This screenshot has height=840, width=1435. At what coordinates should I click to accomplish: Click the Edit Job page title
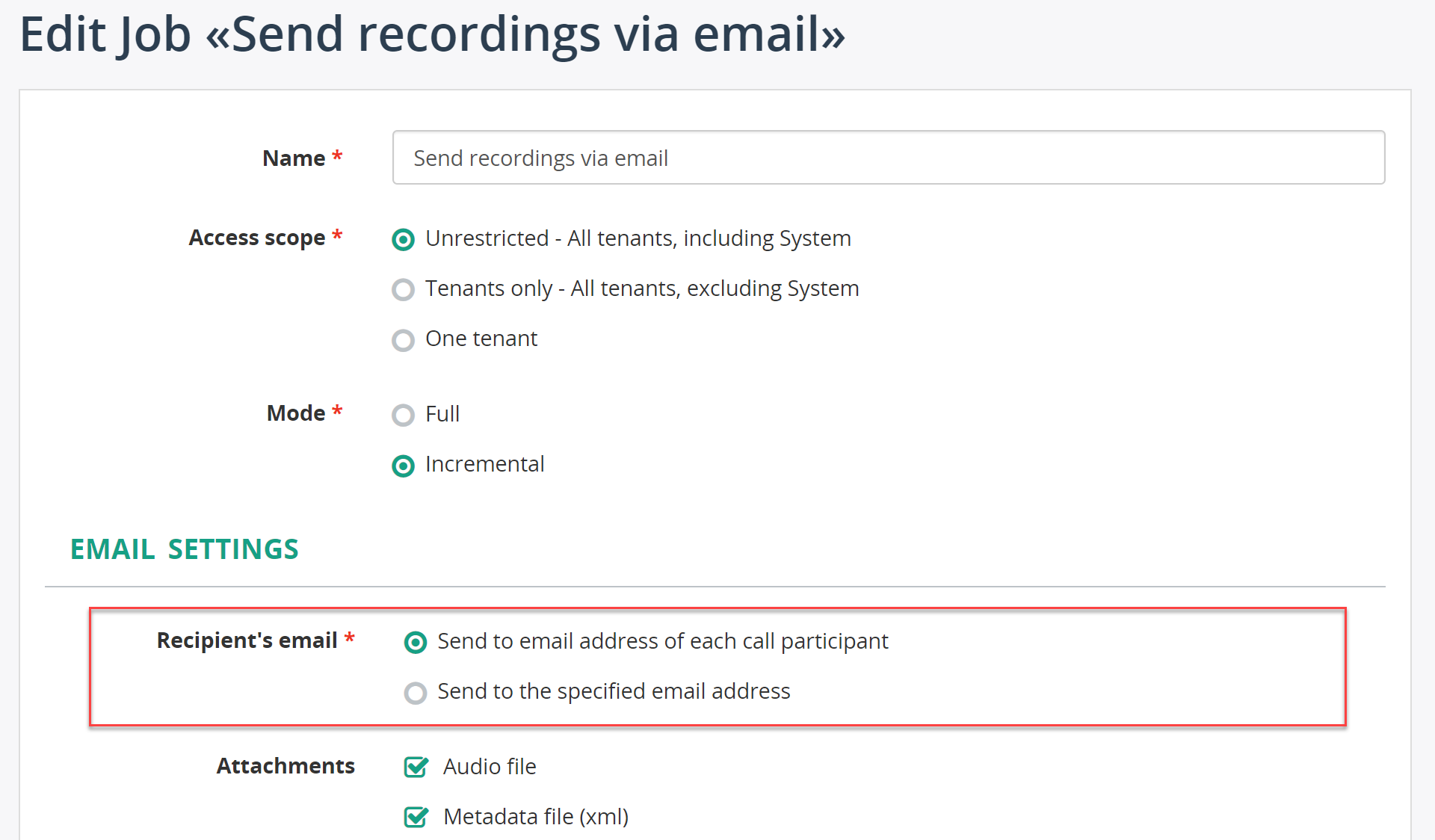[x=432, y=34]
